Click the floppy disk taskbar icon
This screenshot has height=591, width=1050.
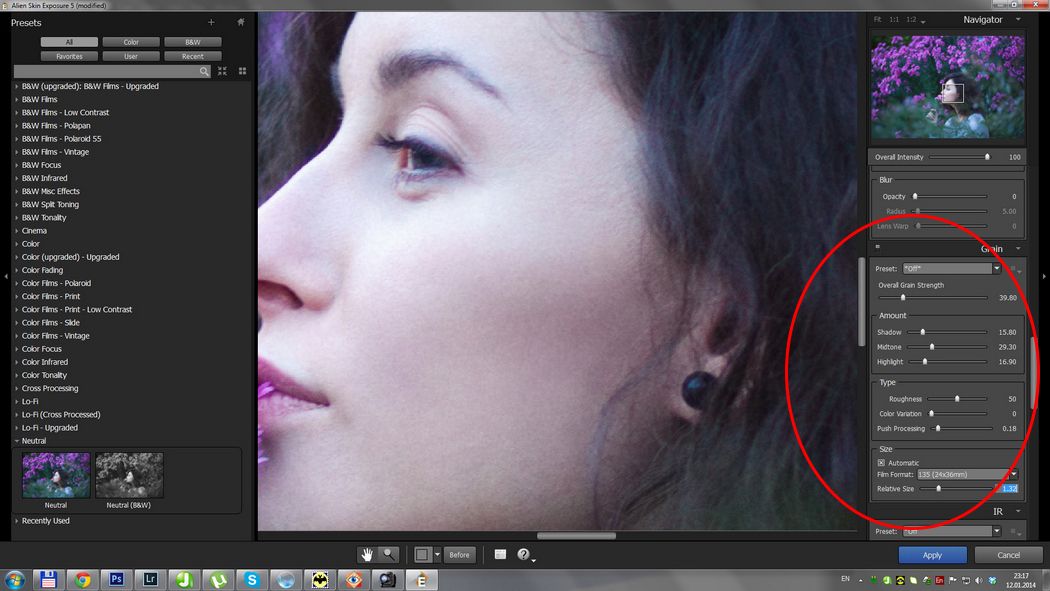48,580
